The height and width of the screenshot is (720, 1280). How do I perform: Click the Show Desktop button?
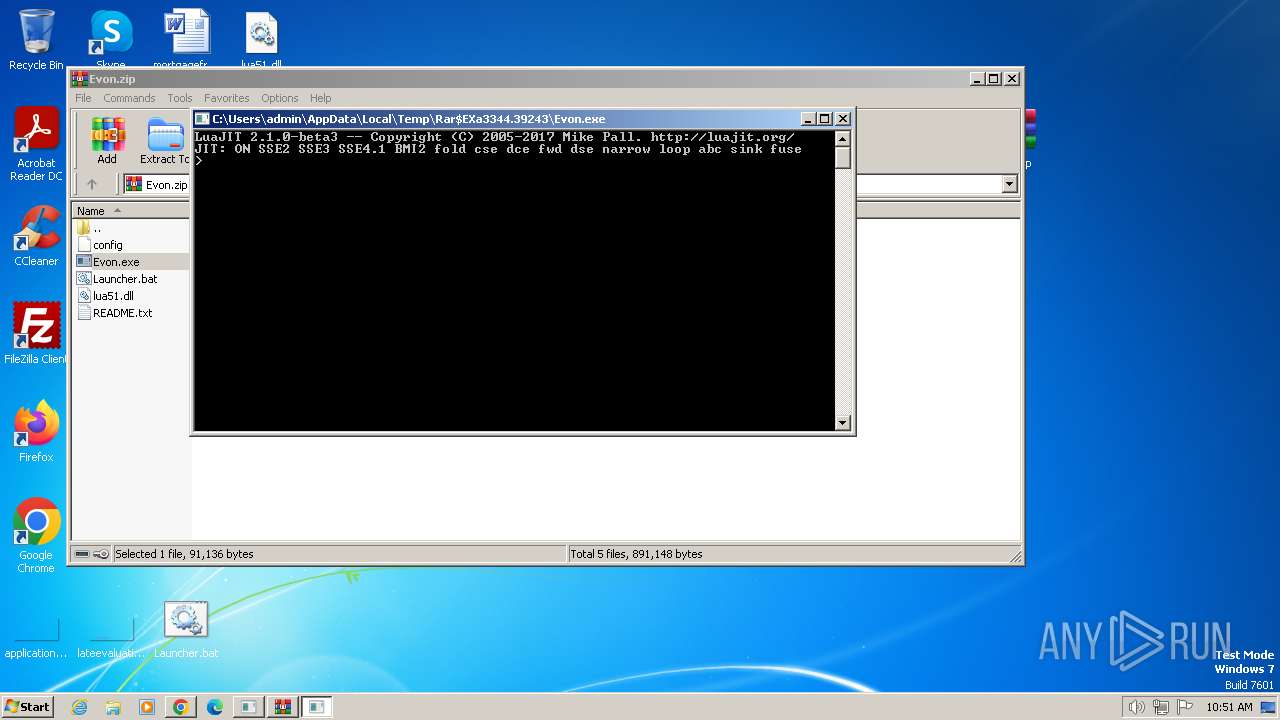[1269, 707]
